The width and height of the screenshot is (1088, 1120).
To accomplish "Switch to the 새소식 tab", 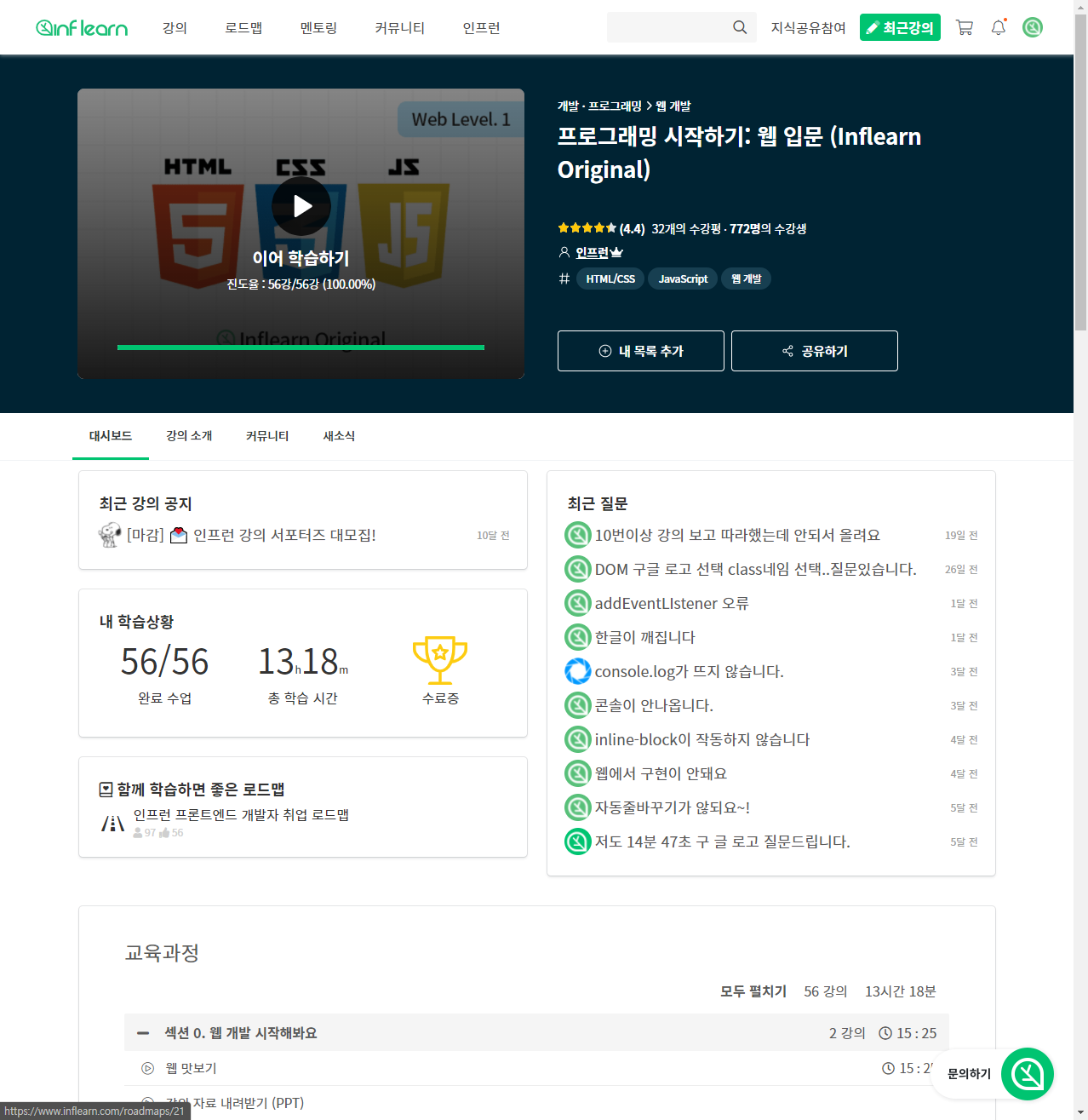I will click(339, 436).
